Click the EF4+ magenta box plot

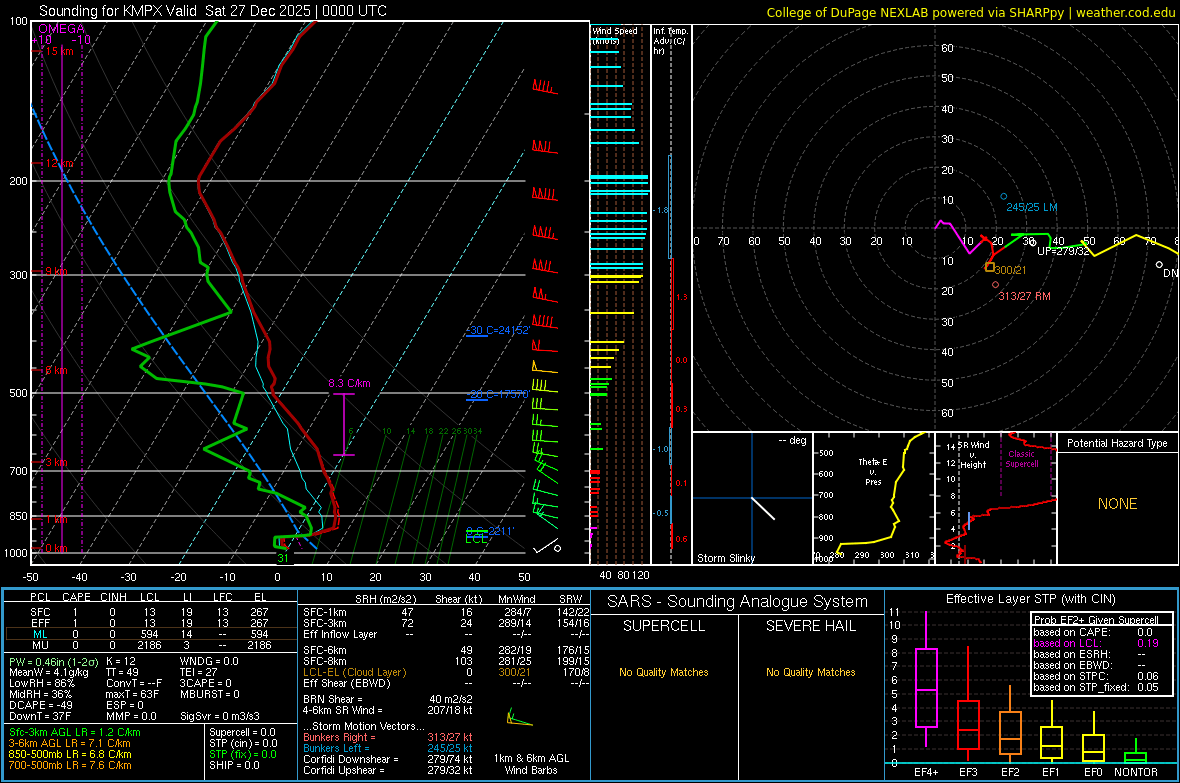pyautogui.click(x=926, y=679)
